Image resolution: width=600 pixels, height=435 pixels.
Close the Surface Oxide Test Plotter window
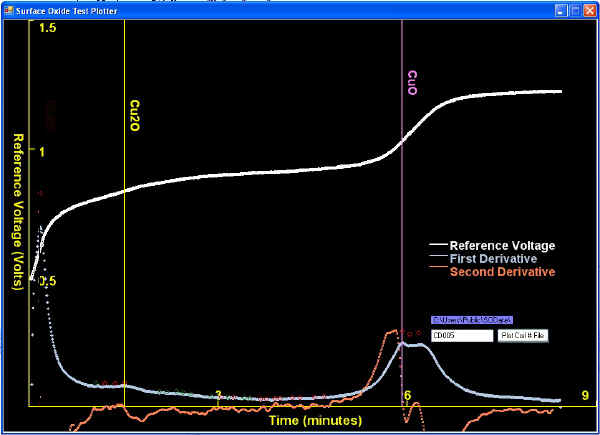click(588, 10)
